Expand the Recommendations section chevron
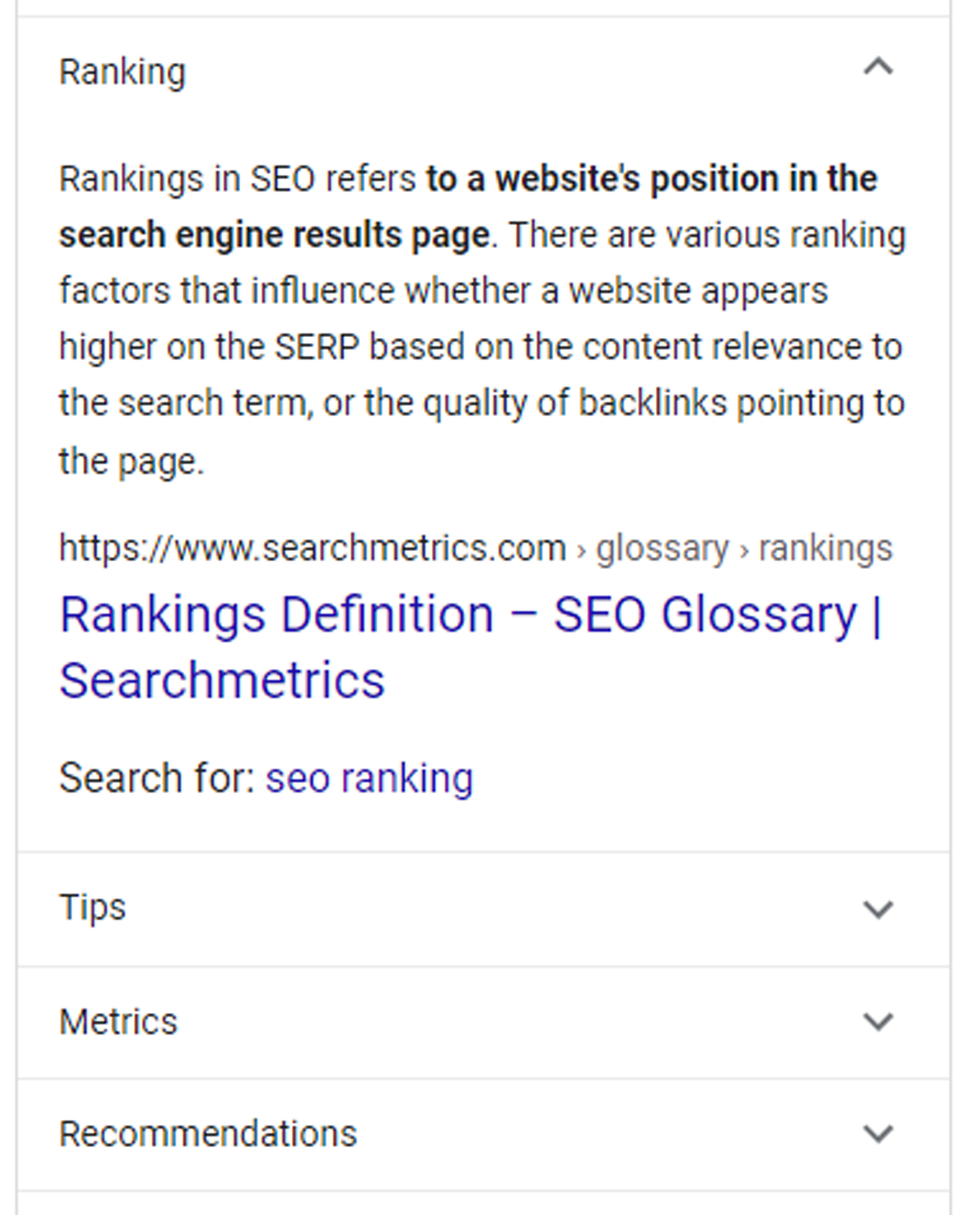Screen dimensions: 980x1215 (877, 1134)
